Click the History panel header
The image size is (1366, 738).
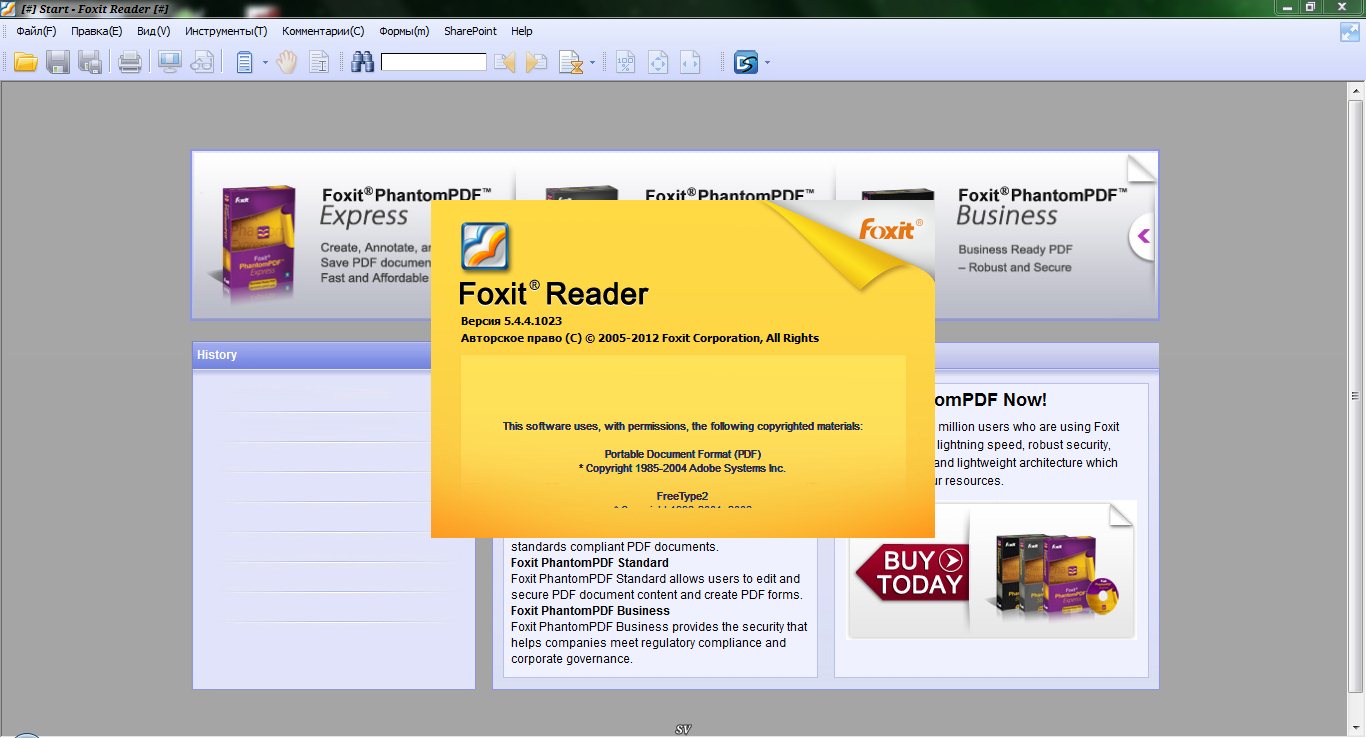pyautogui.click(x=334, y=355)
